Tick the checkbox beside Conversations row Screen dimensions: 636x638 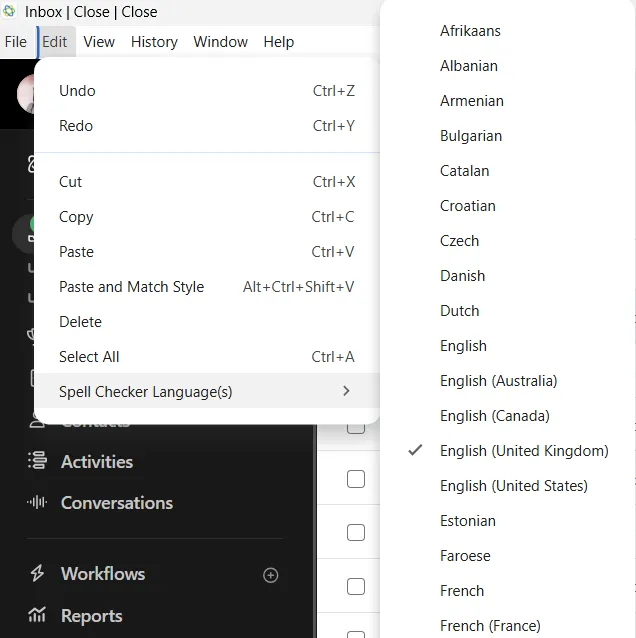356,533
